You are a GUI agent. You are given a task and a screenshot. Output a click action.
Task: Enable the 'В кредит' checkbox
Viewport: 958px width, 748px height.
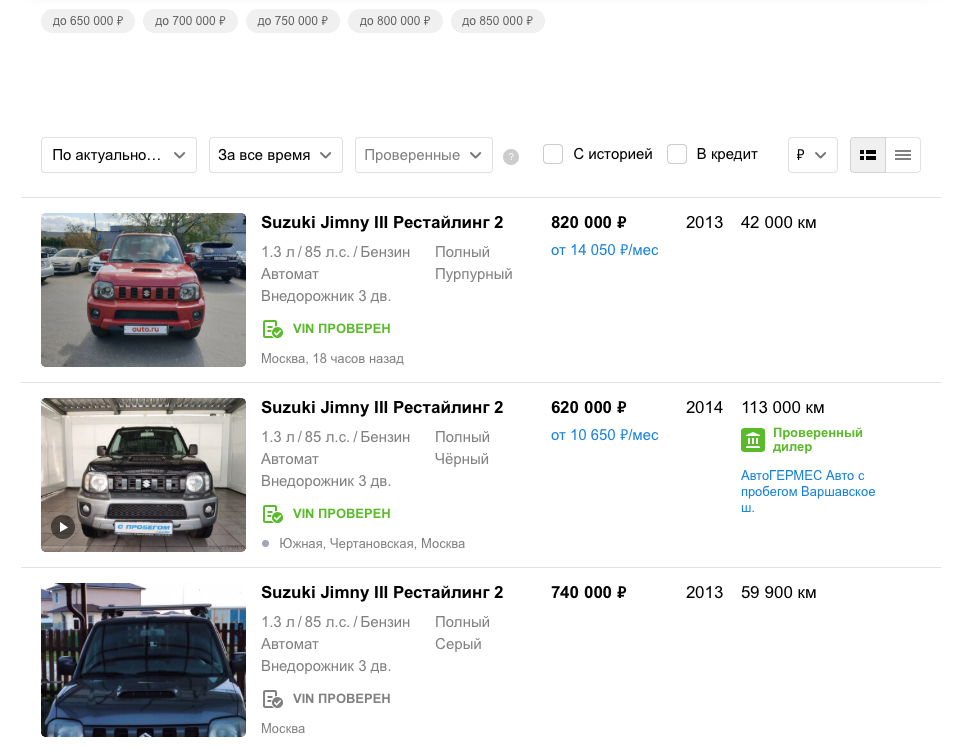pos(677,154)
